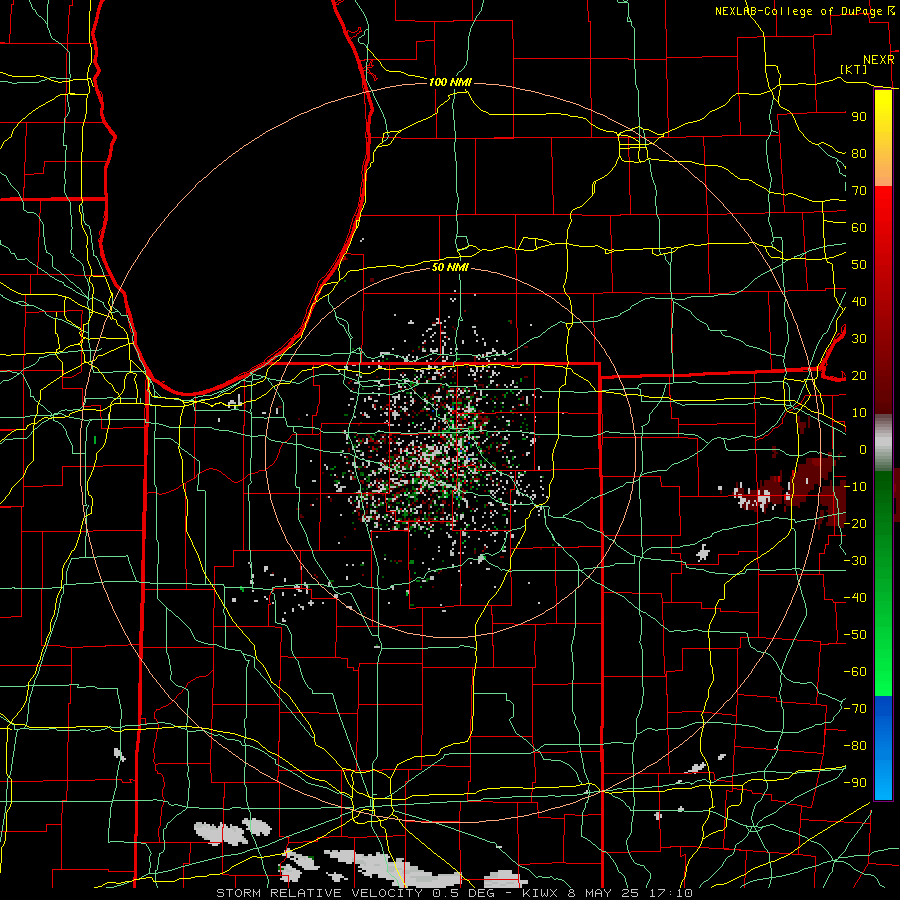Viewport: 900px width, 900px height.
Task: Click the -70 value on the velocity scale
Action: 855,709
